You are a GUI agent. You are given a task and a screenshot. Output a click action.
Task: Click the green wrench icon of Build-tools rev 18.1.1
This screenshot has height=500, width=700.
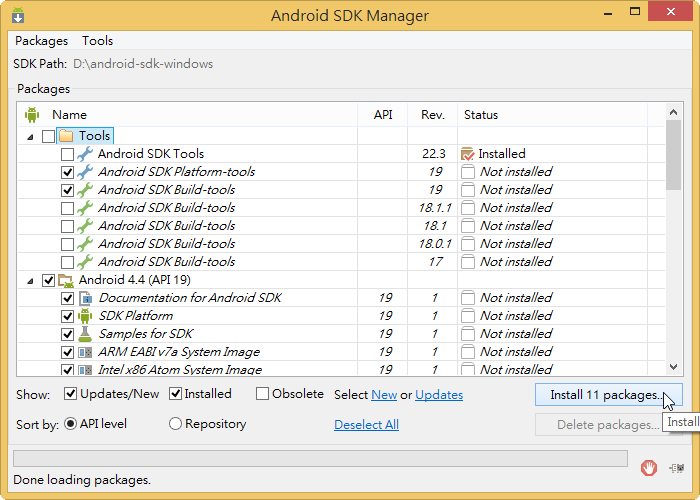click(84, 208)
